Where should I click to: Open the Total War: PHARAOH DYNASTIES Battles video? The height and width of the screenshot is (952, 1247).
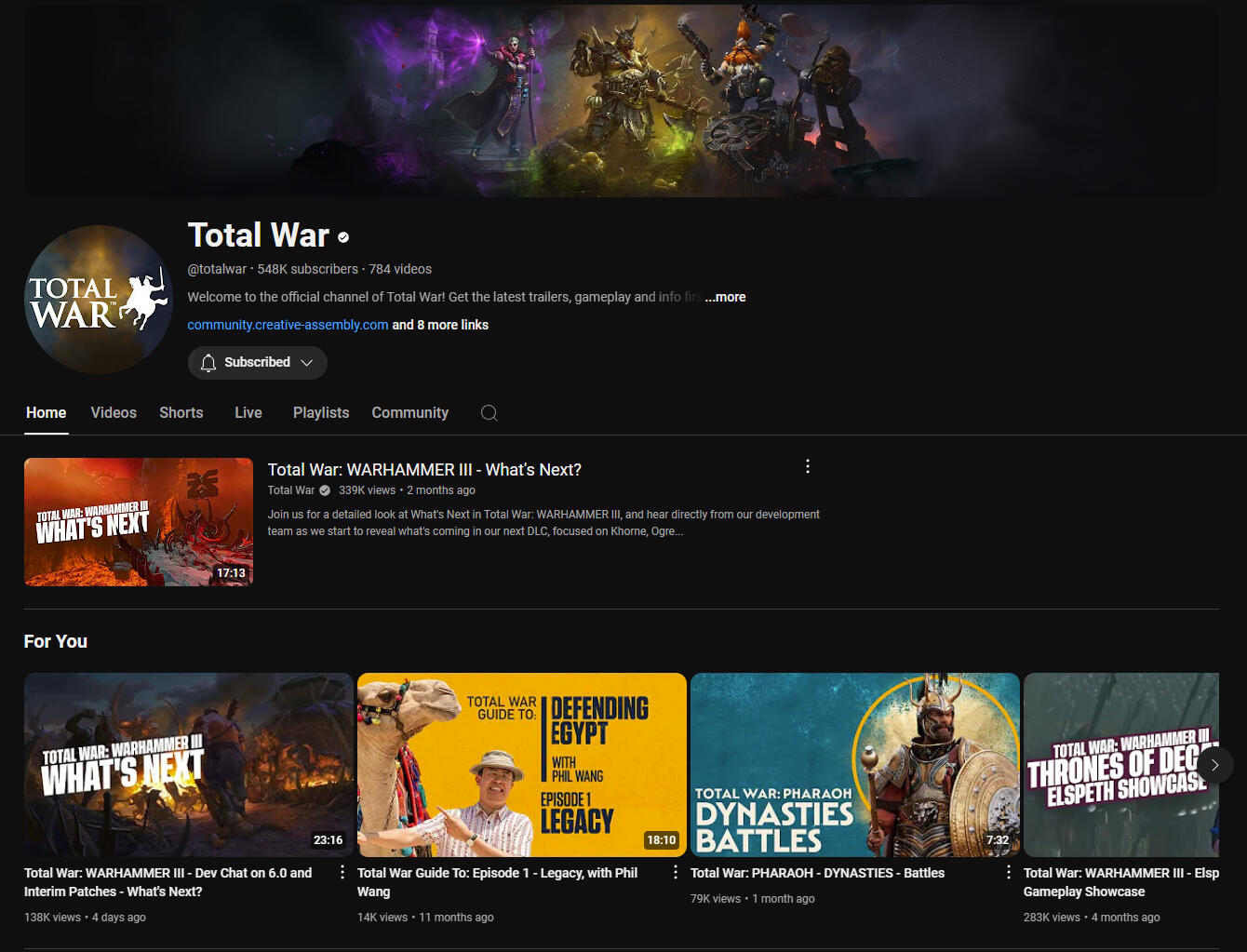tap(854, 764)
